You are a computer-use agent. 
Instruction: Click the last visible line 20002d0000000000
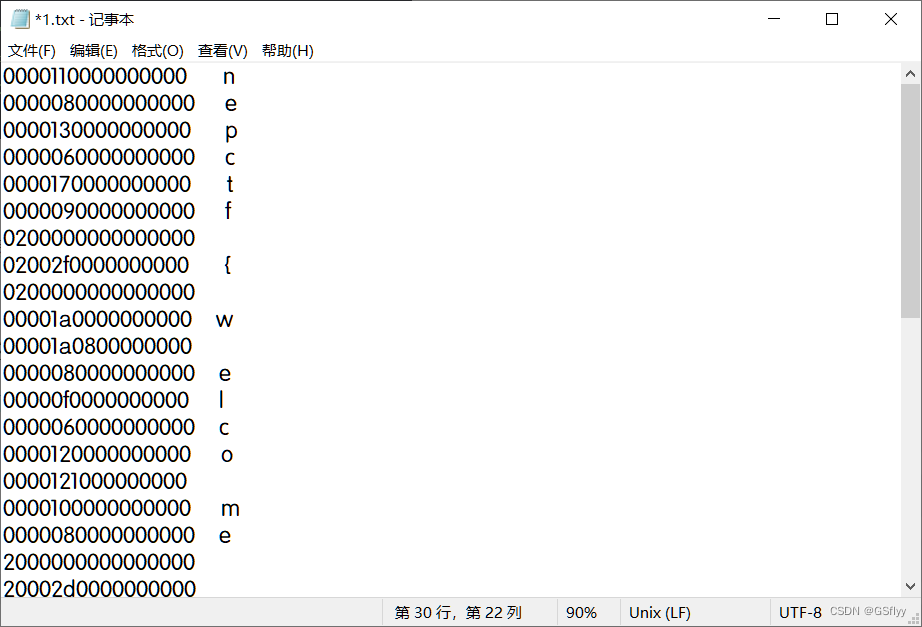[100, 589]
